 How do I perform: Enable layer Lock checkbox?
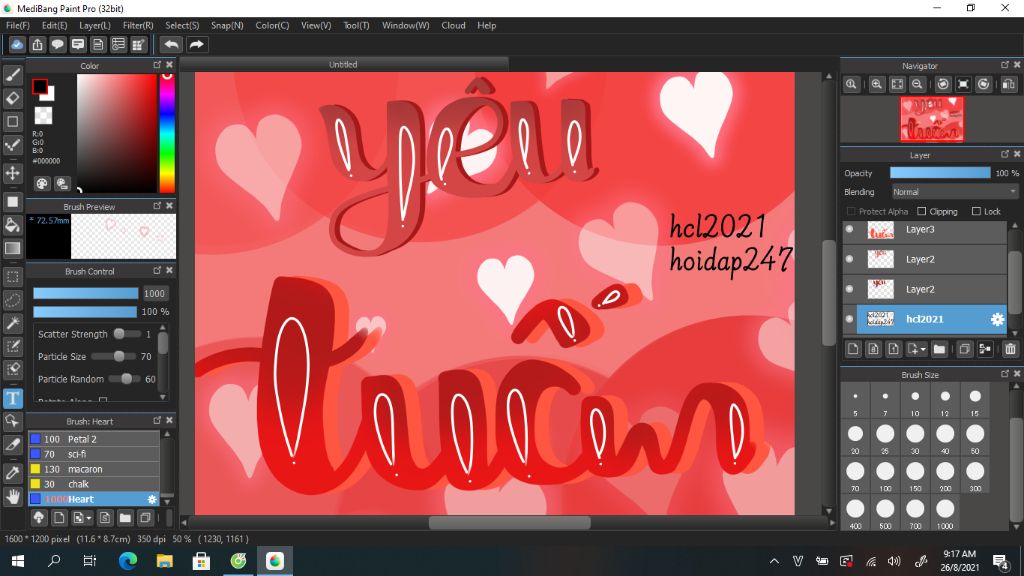(x=976, y=211)
